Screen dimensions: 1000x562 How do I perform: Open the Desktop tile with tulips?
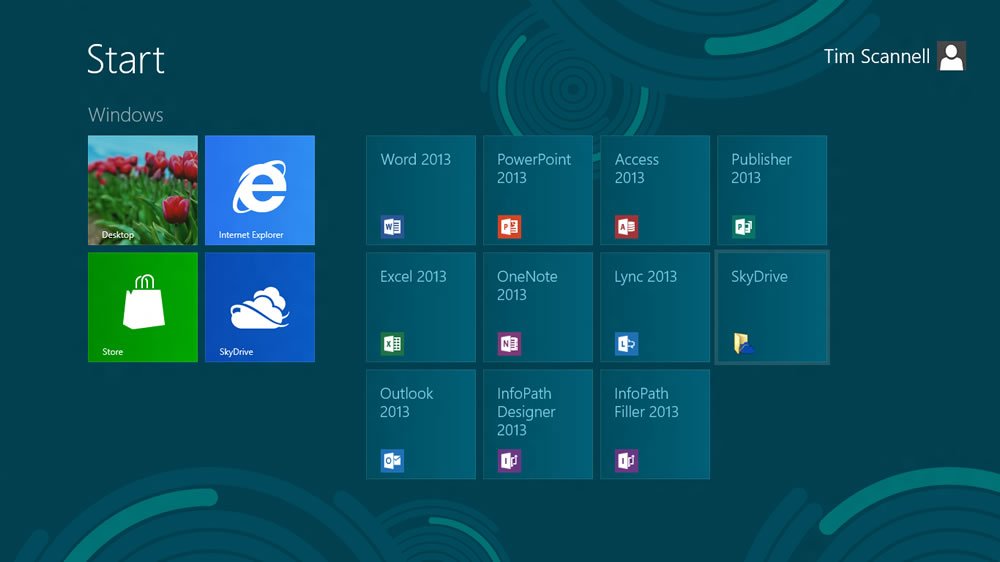(143, 190)
